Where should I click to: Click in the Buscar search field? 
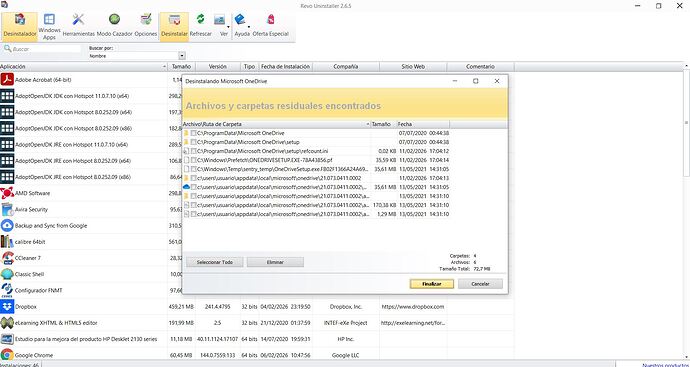coord(46,49)
